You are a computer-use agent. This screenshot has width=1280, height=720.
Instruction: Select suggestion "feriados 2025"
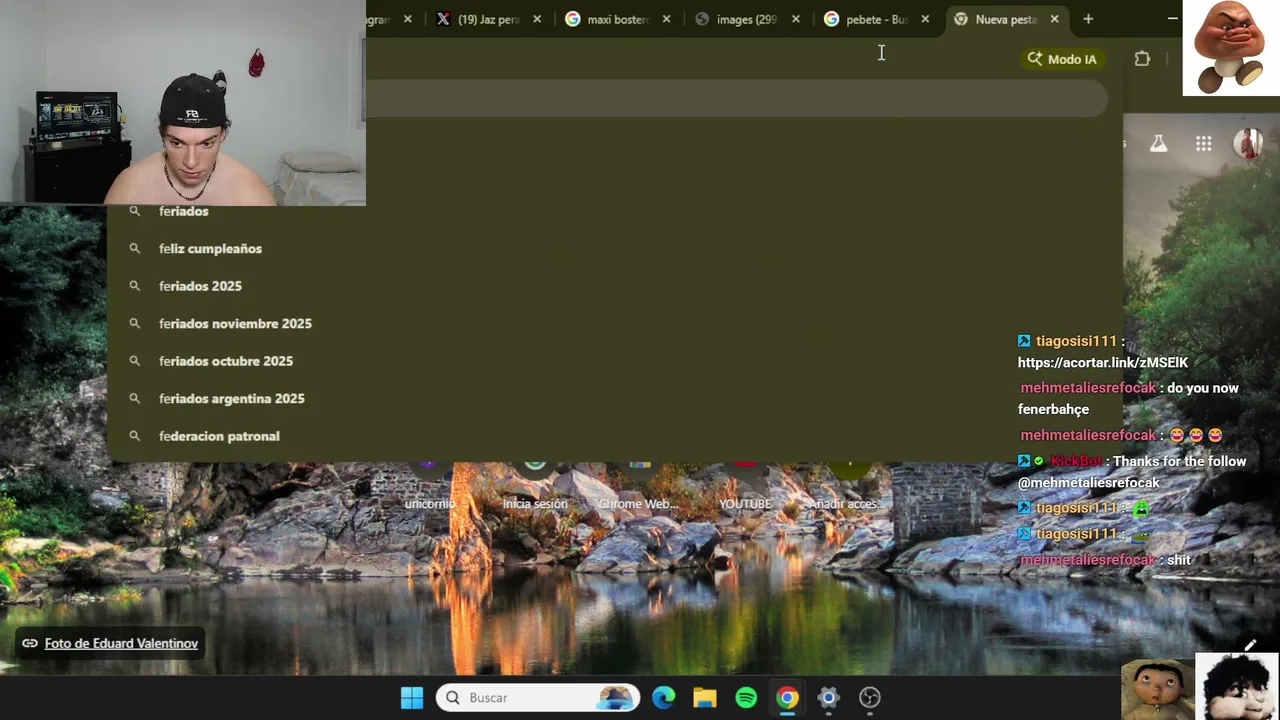click(614, 286)
